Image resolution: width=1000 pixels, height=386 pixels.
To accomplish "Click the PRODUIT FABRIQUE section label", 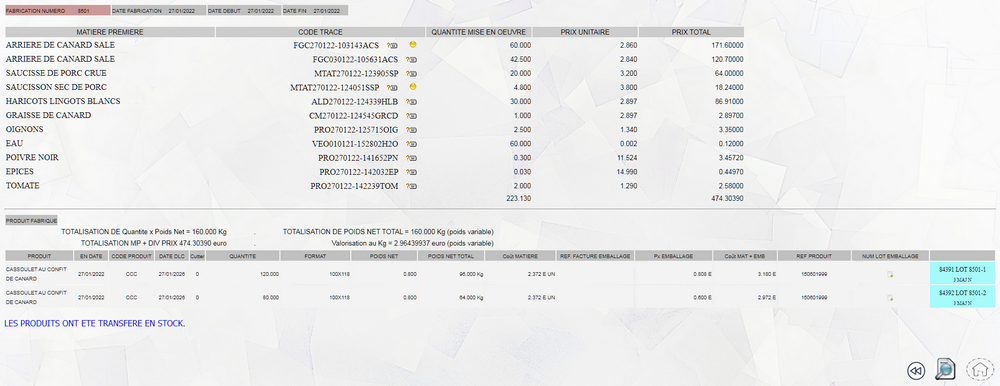I will (31, 220).
